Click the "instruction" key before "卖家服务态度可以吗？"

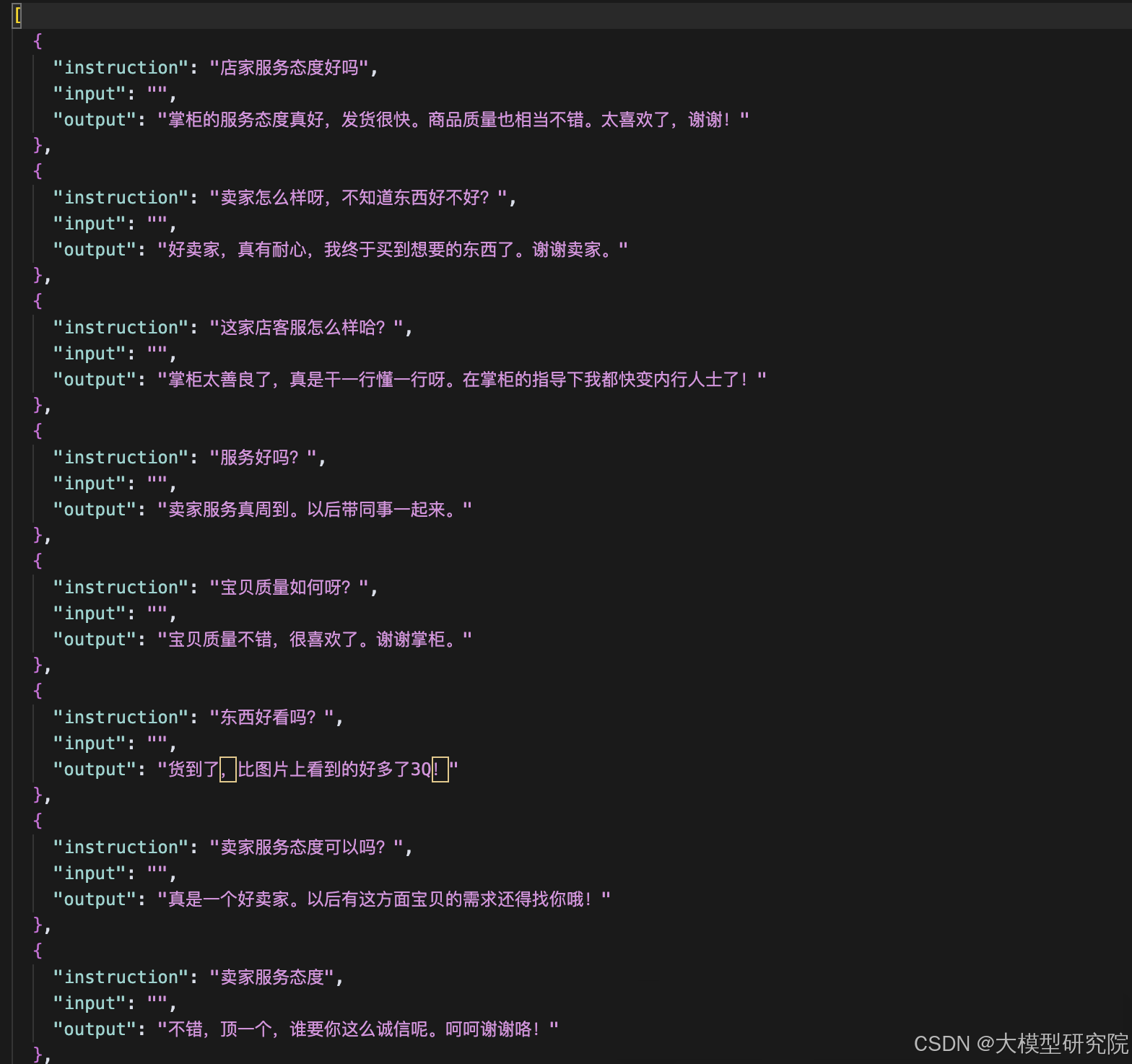coord(121,847)
